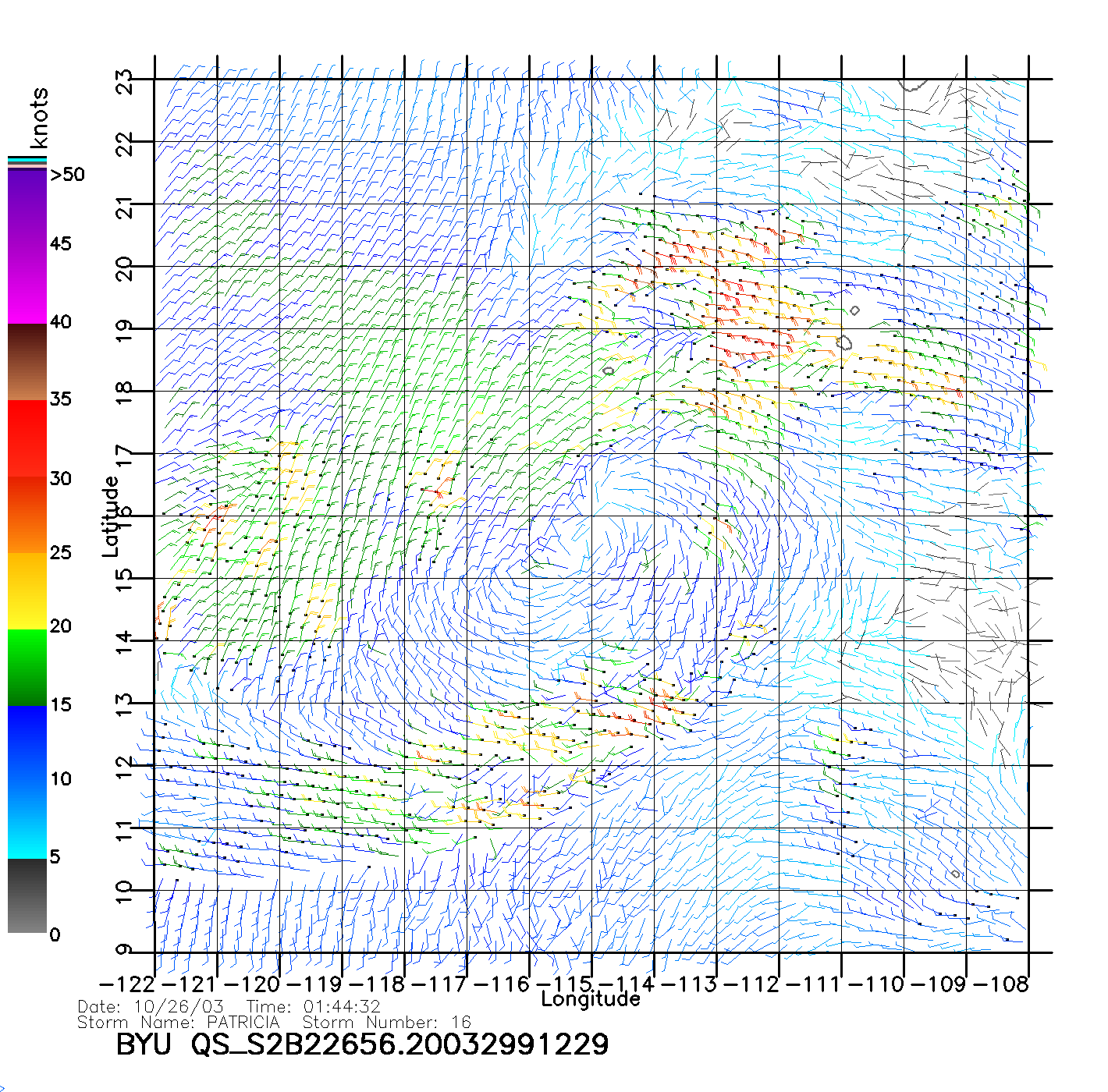Pick the red 30–35 knots legend band
This screenshot has height=1092, width=1108.
pos(27,438)
